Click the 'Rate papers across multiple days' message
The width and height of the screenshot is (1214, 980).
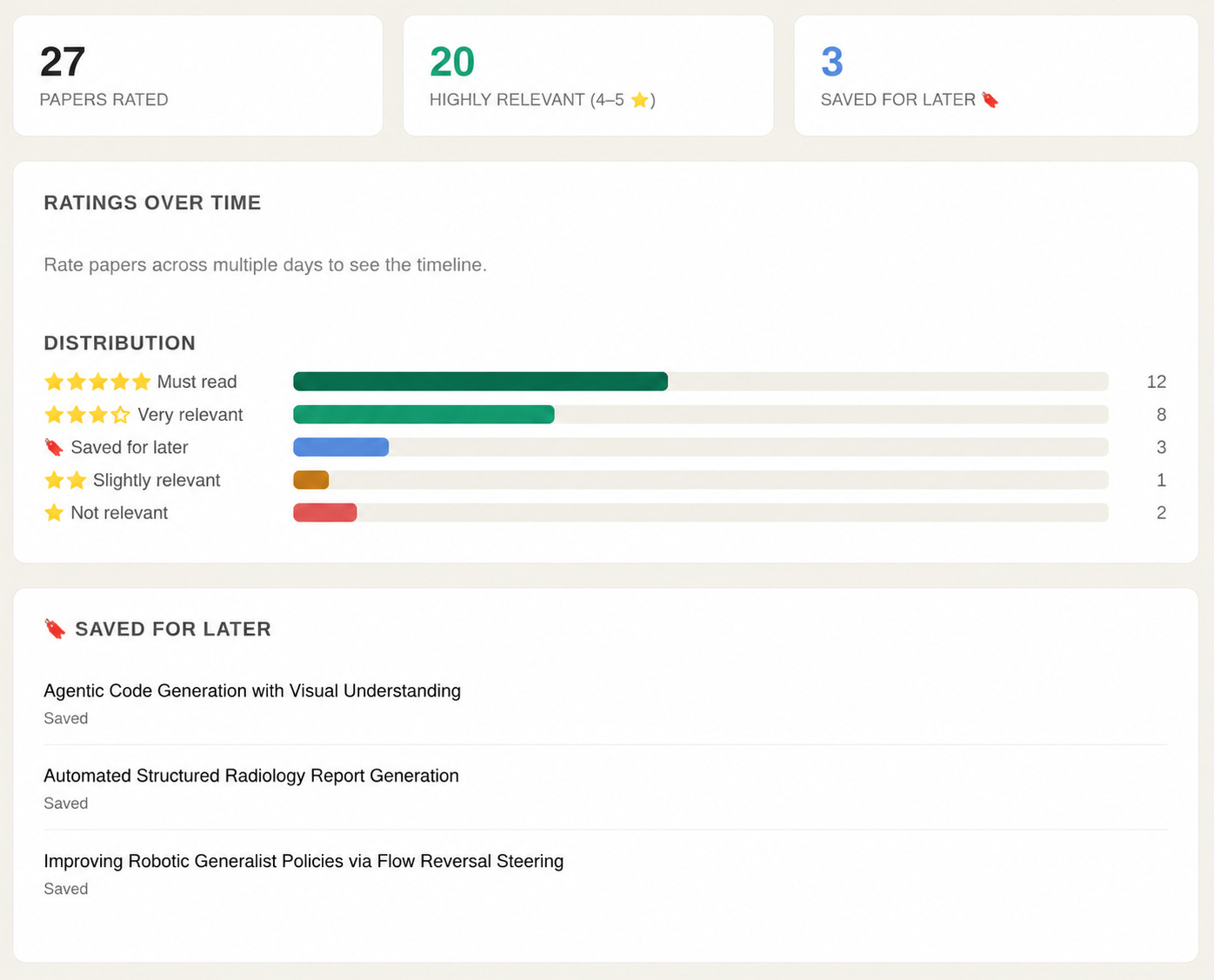(x=265, y=264)
